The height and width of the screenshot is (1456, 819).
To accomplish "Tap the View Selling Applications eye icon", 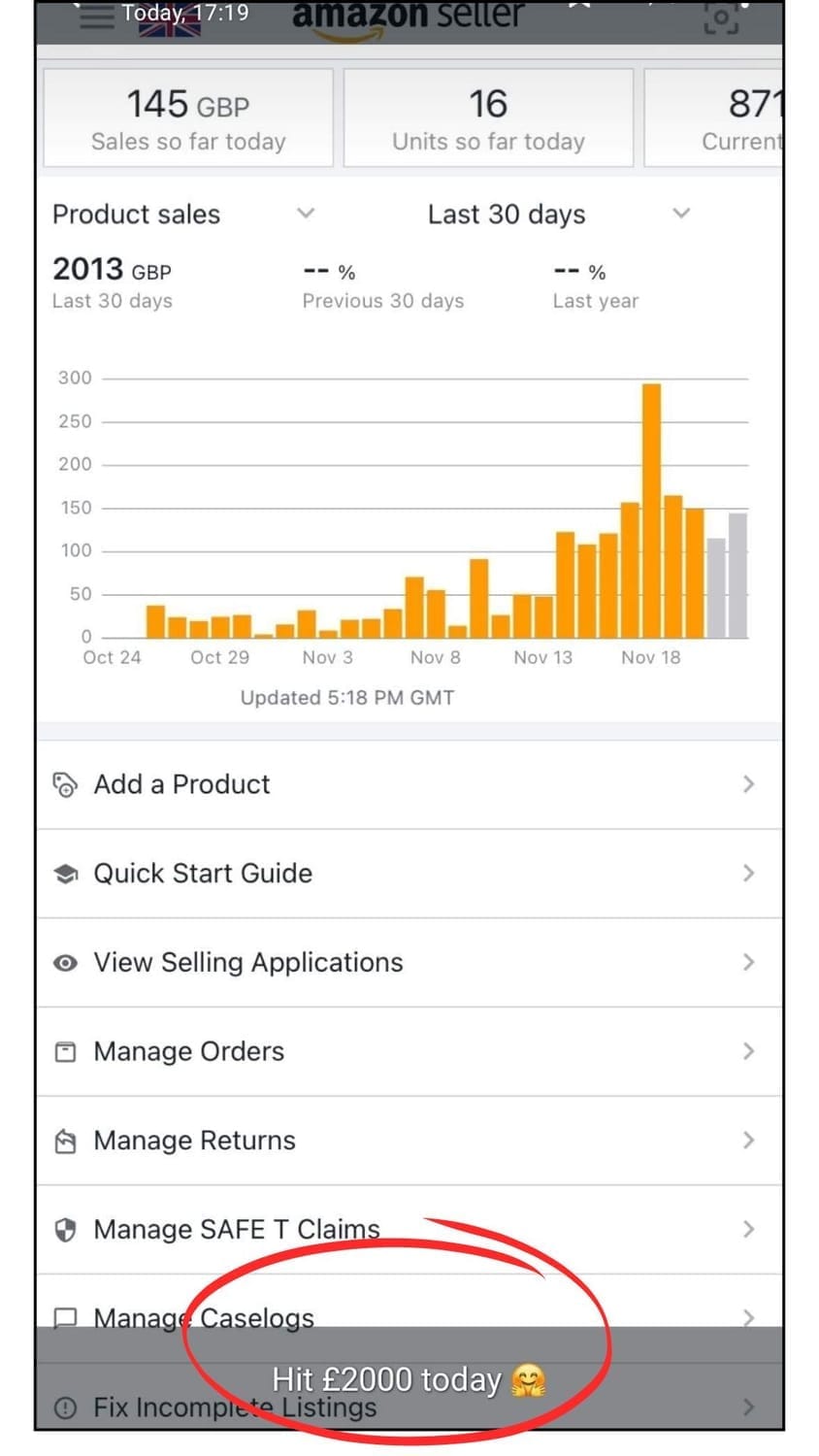I will click(65, 963).
